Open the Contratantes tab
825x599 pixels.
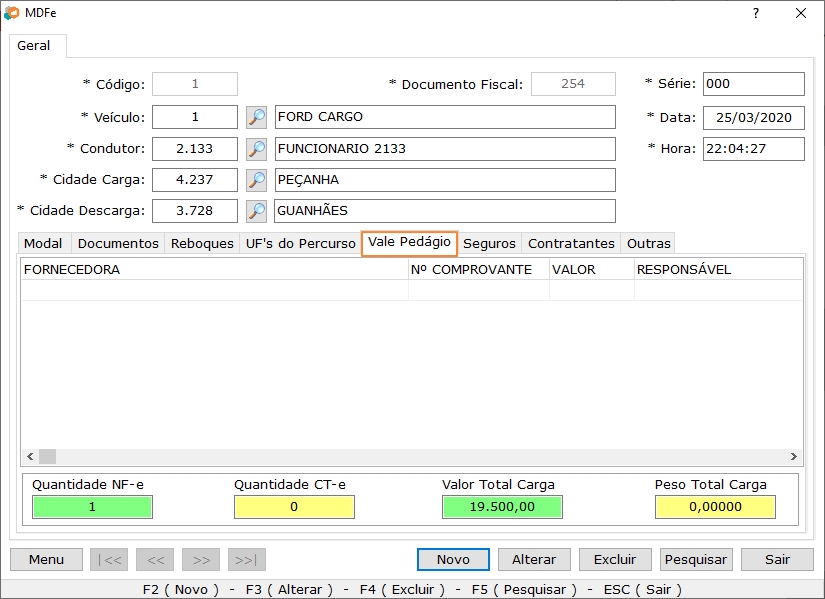click(x=571, y=244)
